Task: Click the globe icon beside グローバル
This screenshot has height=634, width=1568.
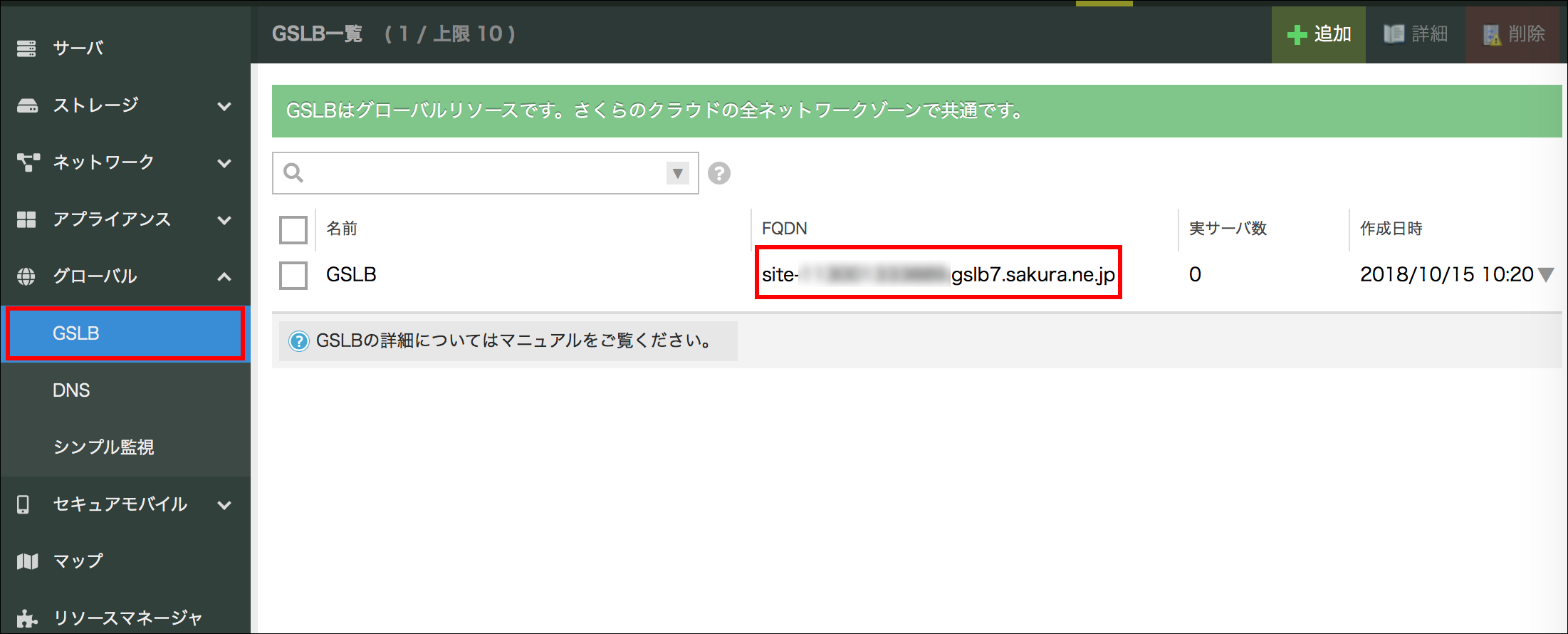Action: pyautogui.click(x=26, y=276)
